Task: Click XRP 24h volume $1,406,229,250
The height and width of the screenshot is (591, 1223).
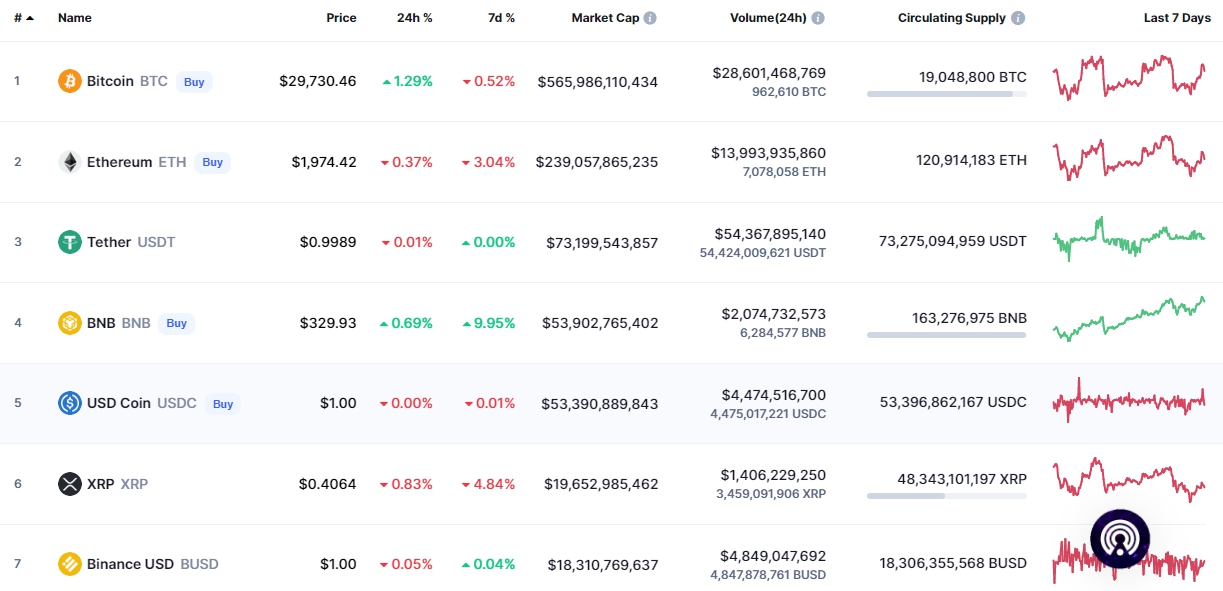Action: (x=773, y=475)
